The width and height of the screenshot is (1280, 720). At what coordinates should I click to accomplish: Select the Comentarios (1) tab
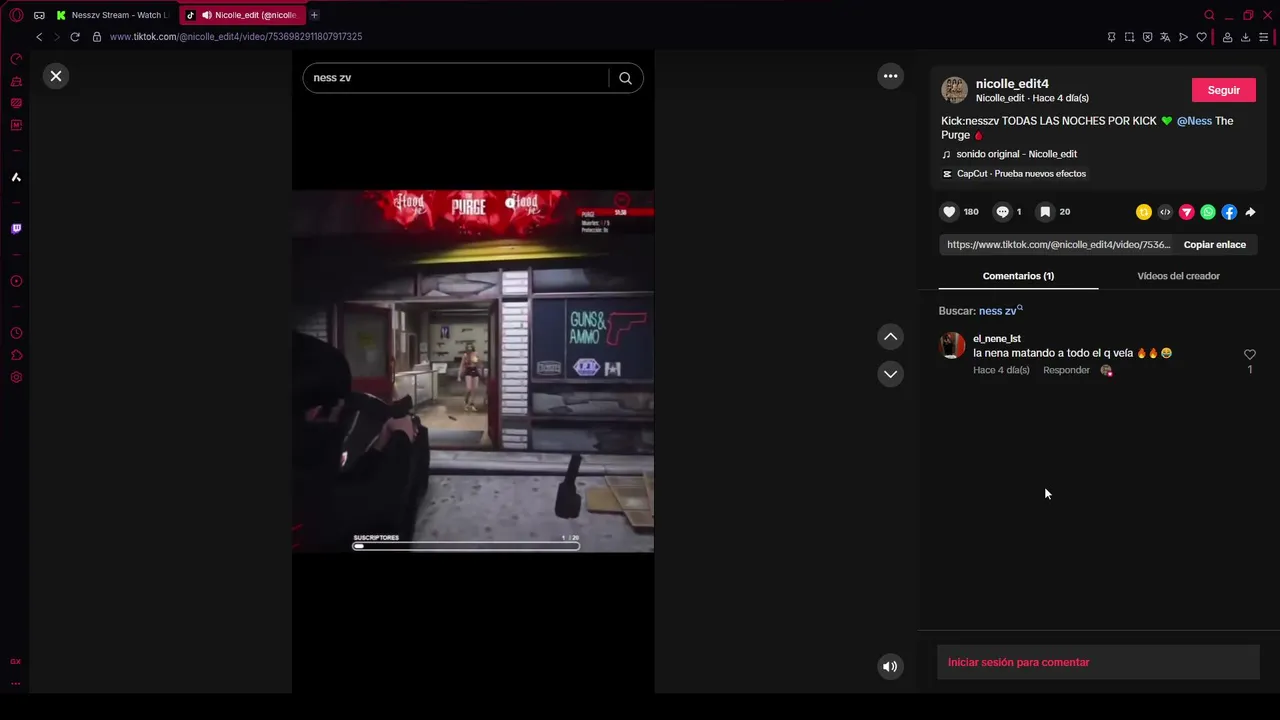point(1018,276)
